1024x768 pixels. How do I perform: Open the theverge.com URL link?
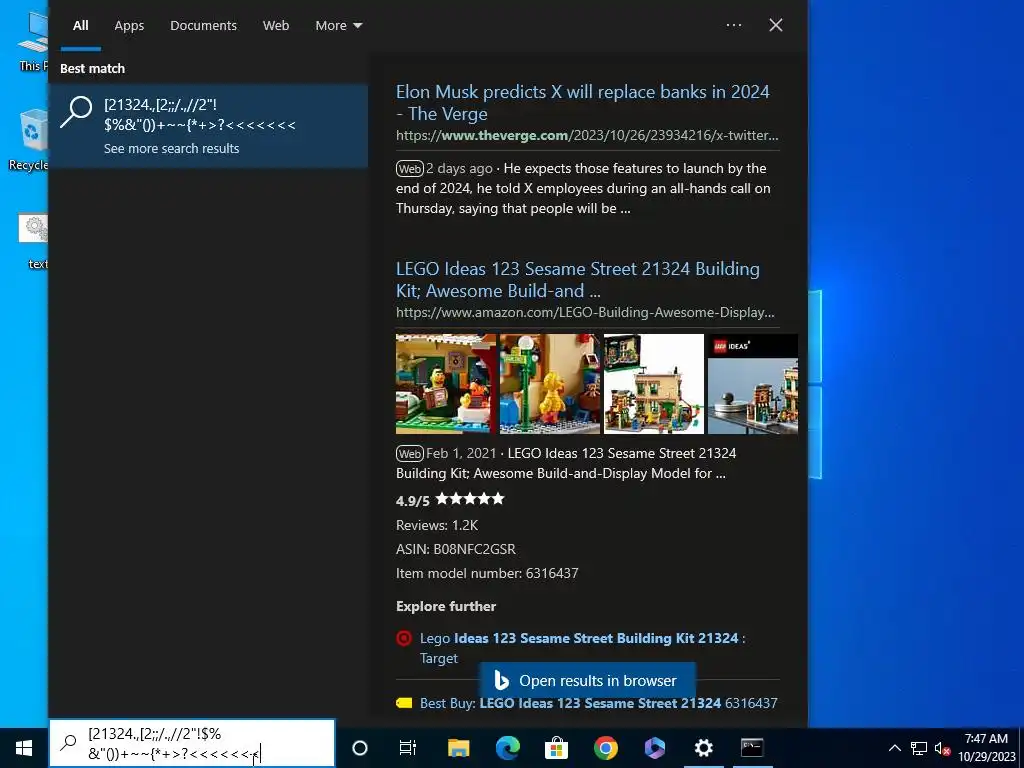587,135
